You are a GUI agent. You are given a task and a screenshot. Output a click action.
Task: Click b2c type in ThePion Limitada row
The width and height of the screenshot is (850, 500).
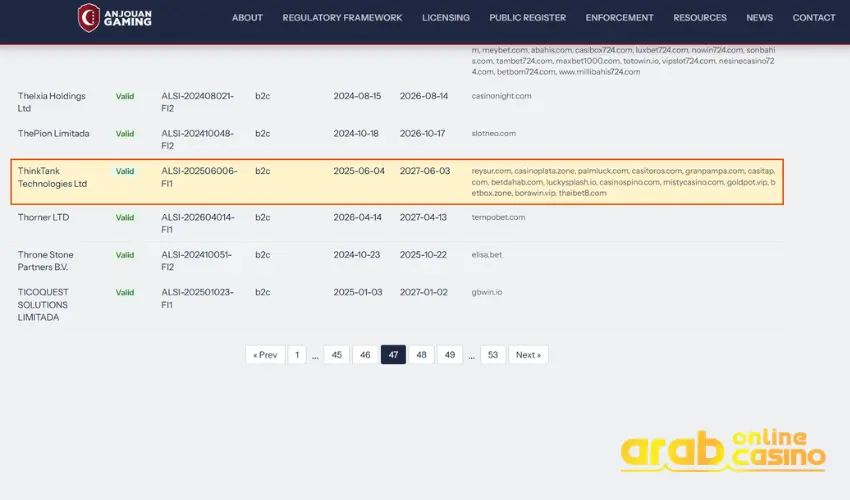[262, 133]
